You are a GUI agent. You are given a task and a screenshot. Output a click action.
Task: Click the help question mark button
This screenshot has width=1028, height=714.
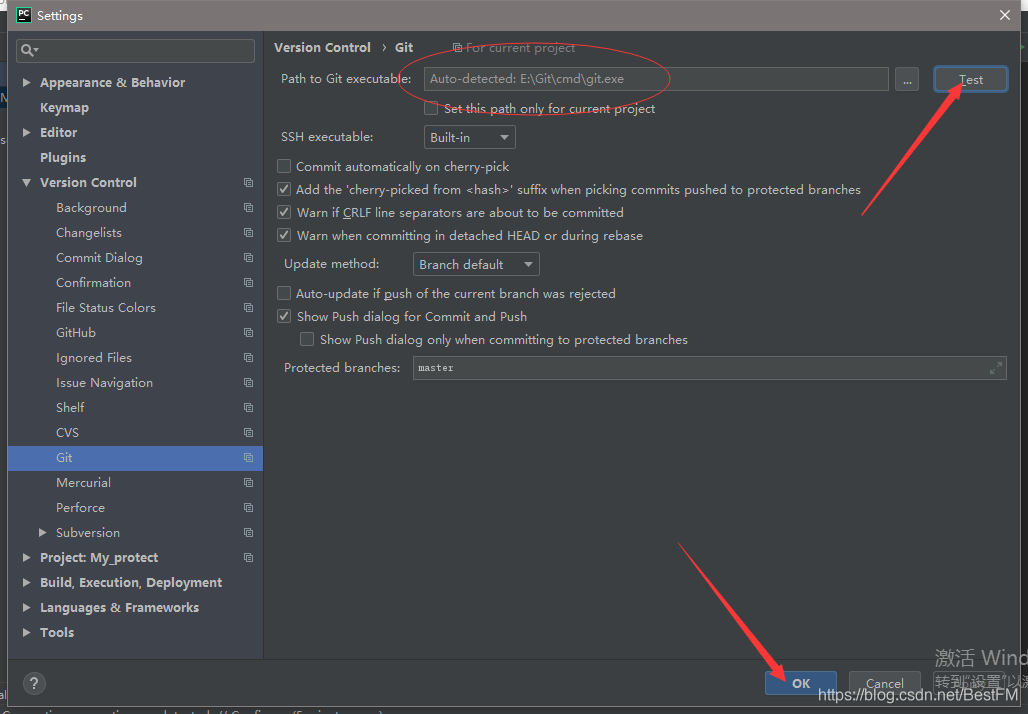click(34, 684)
